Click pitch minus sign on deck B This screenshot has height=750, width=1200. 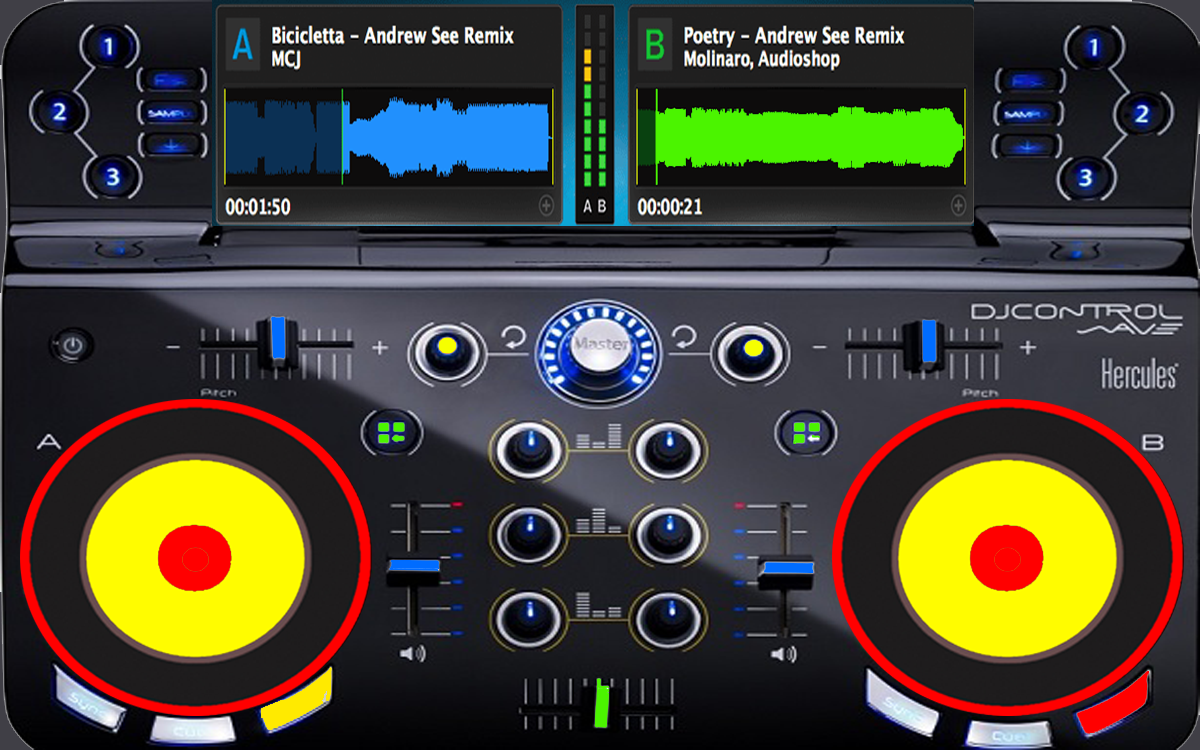[820, 348]
